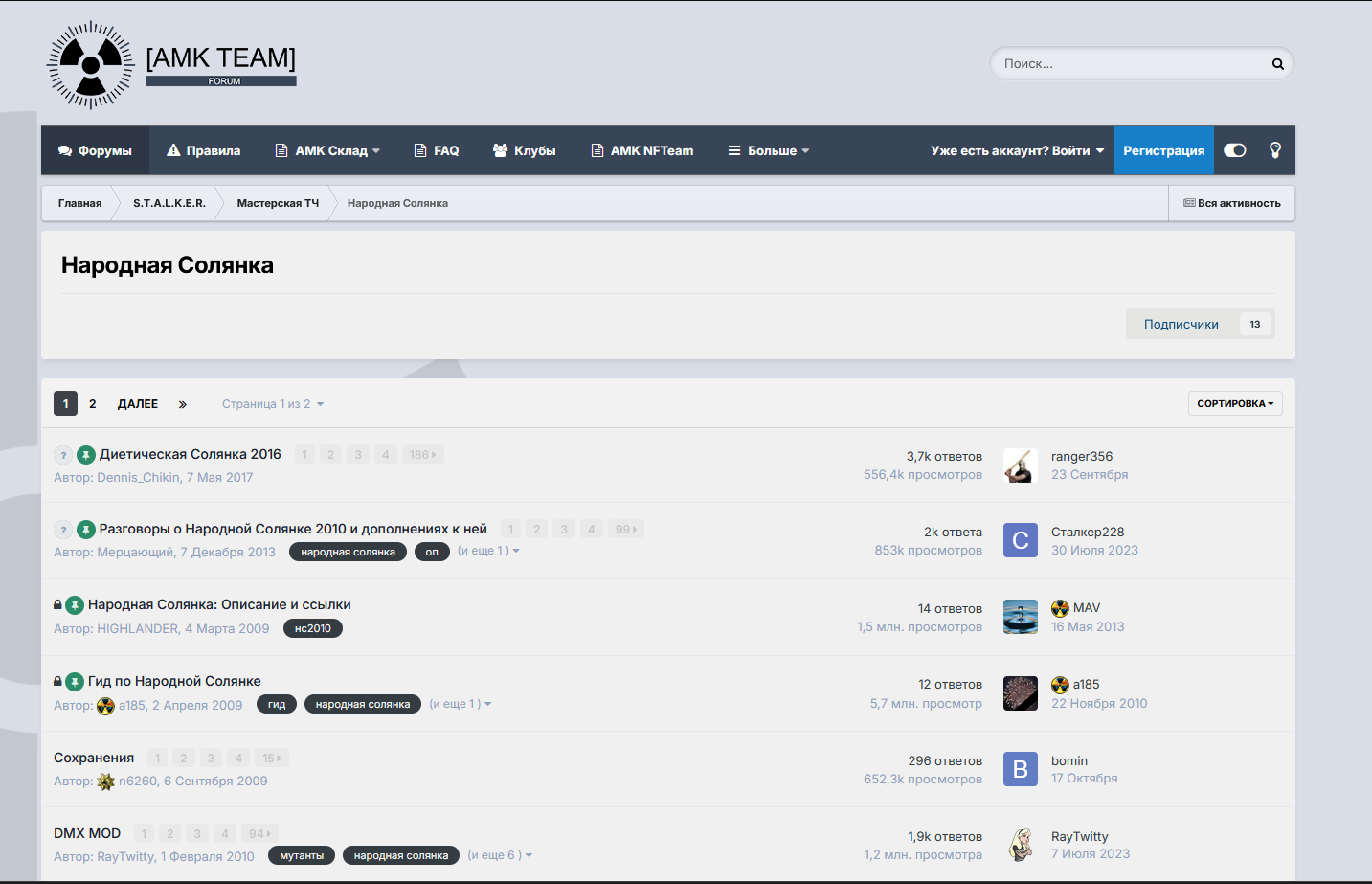Go to page 15 of Сохранения
Screen dimensions: 1372x884
[x=272, y=758]
